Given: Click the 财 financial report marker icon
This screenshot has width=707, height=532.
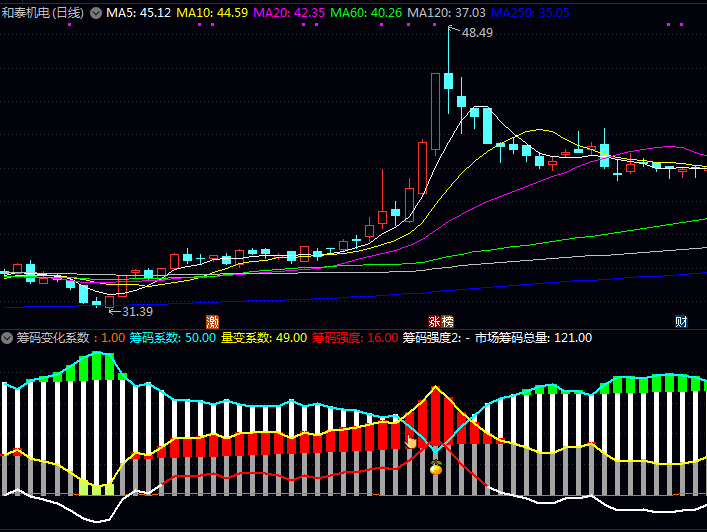Looking at the screenshot, I should point(681,321).
